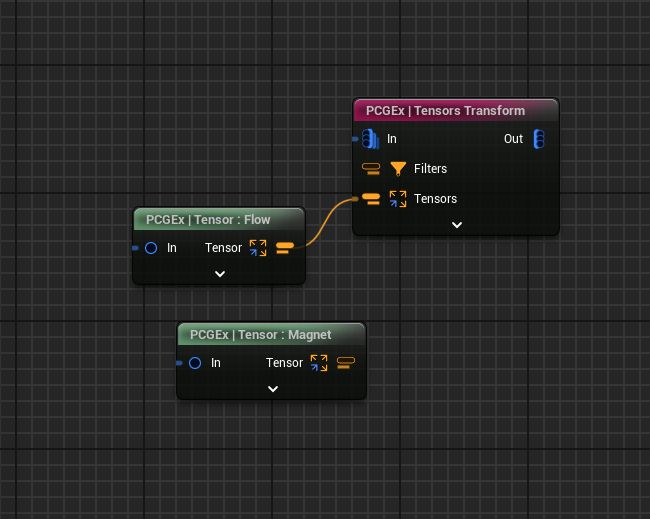Expand the Tensors Transform node chevron
This screenshot has width=650, height=519.
457,225
